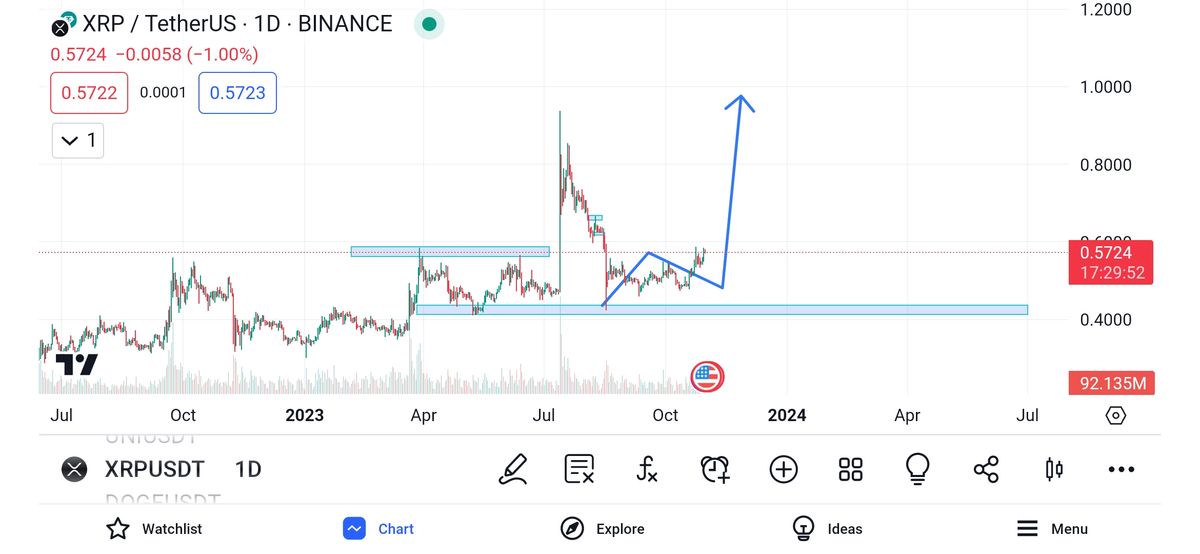Add a new price alert

[715, 469]
